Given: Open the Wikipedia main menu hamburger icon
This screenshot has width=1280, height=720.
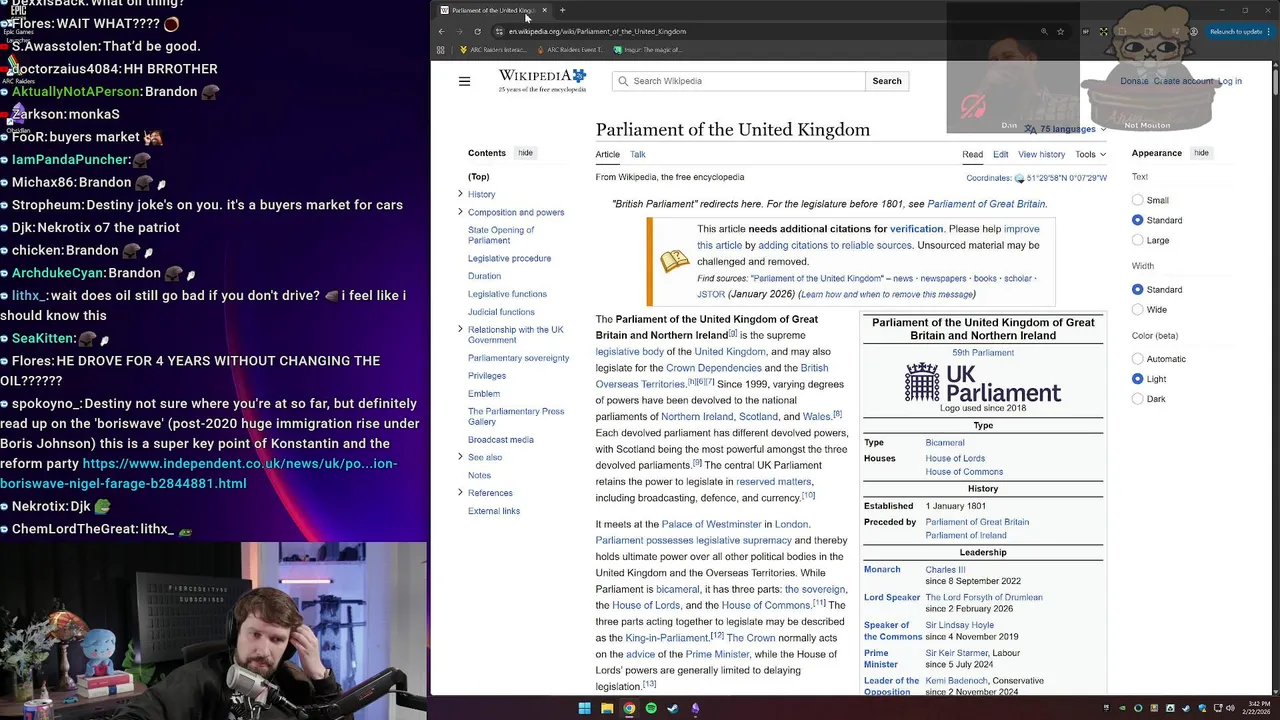Looking at the screenshot, I should point(464,81).
